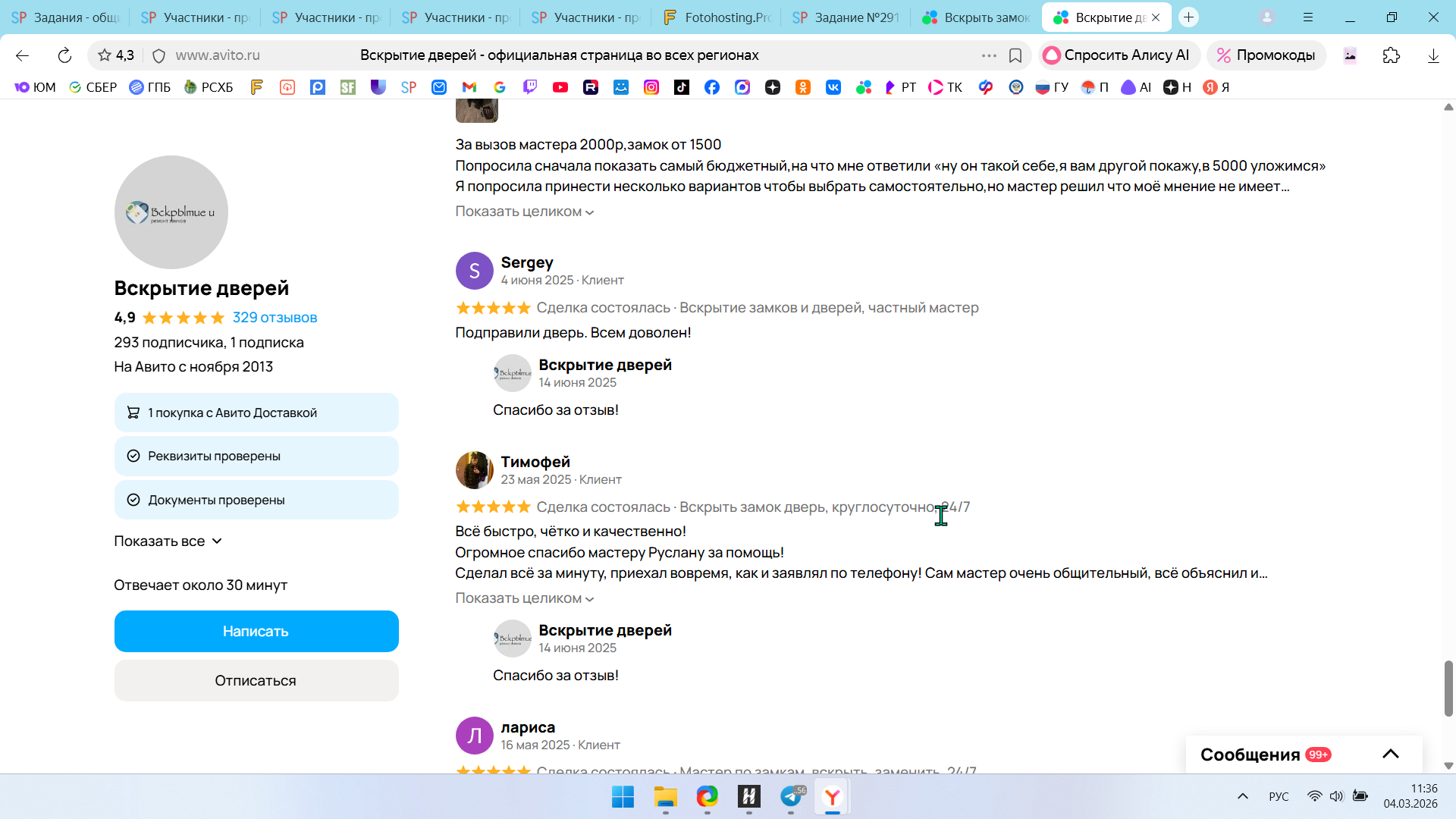This screenshot has width=1456, height=819.
Task: Open YouTube bookmark icon in bookmarks bar
Action: coord(560,87)
